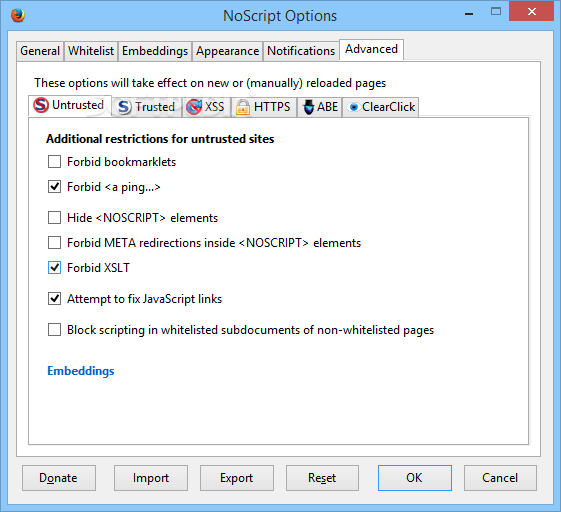Click the Donate button
The width and height of the screenshot is (561, 512).
(x=59, y=478)
